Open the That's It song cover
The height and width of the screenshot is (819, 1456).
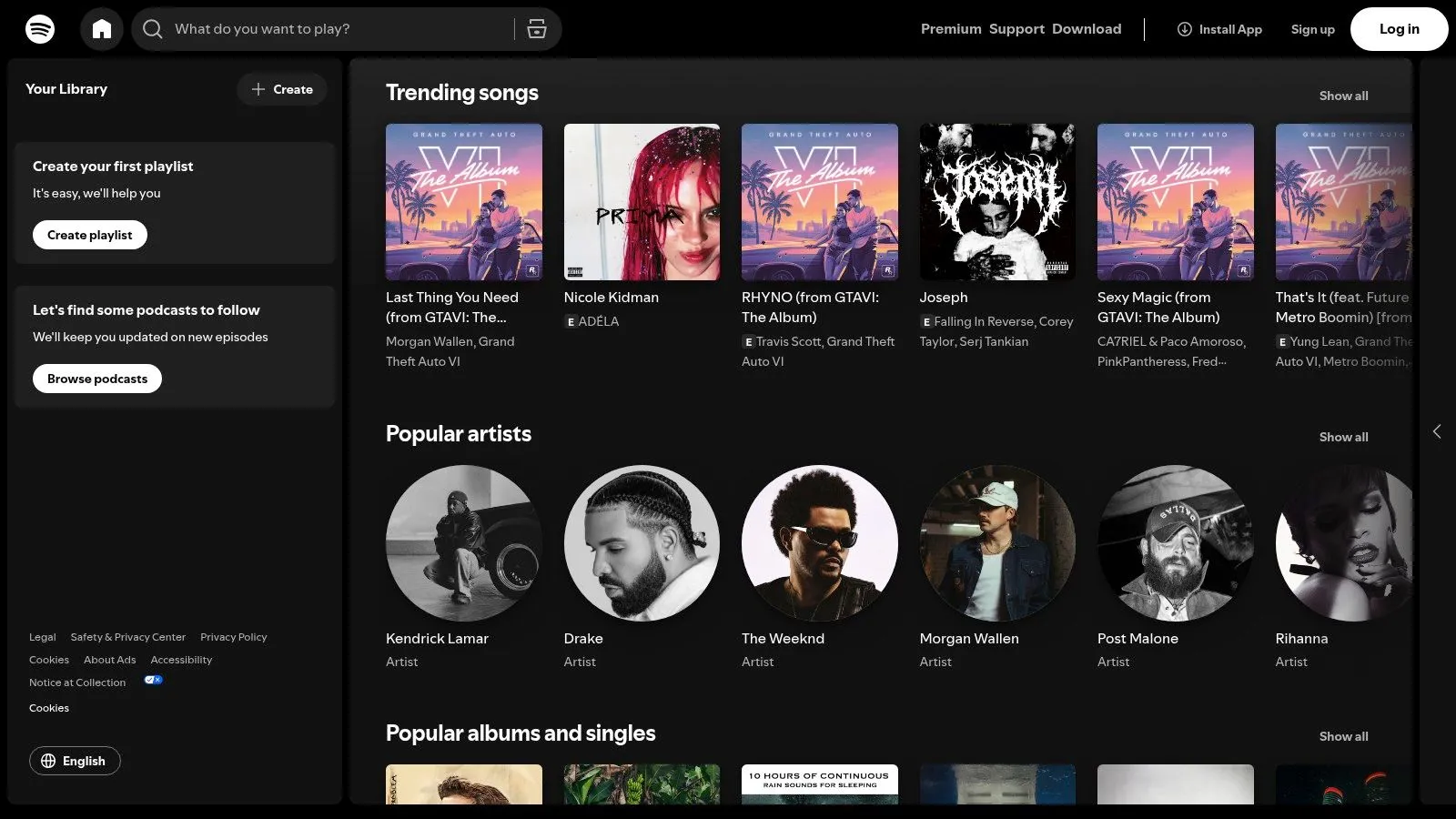pyautogui.click(x=1344, y=202)
